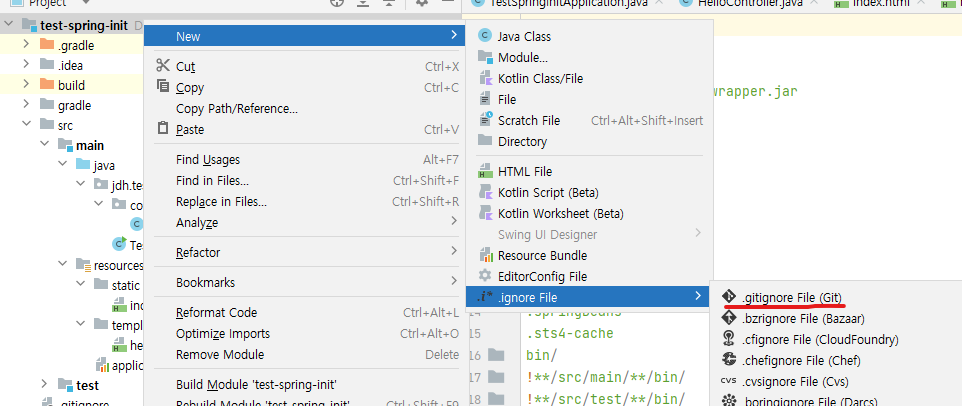
Task: Click the Scratch File icon
Action: pos(485,120)
